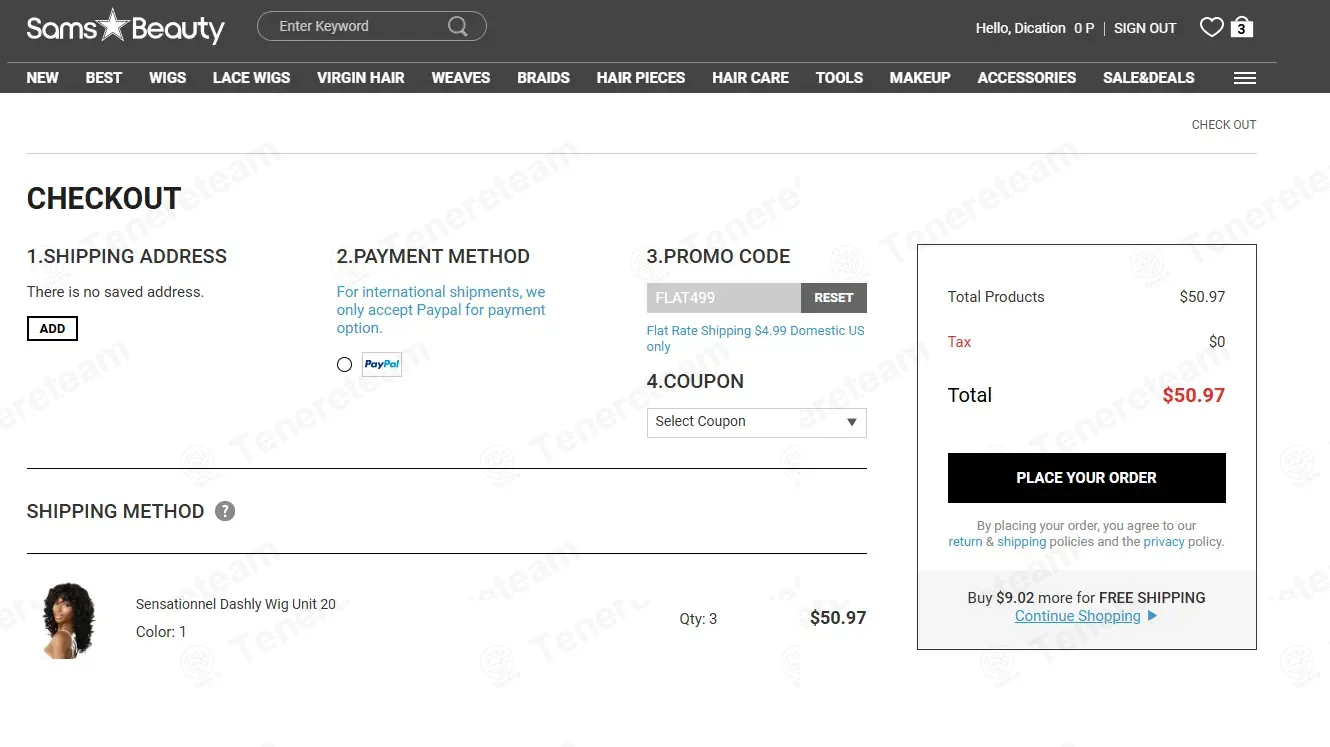
Task: Select the PayPal payment radio button
Action: [x=344, y=365]
